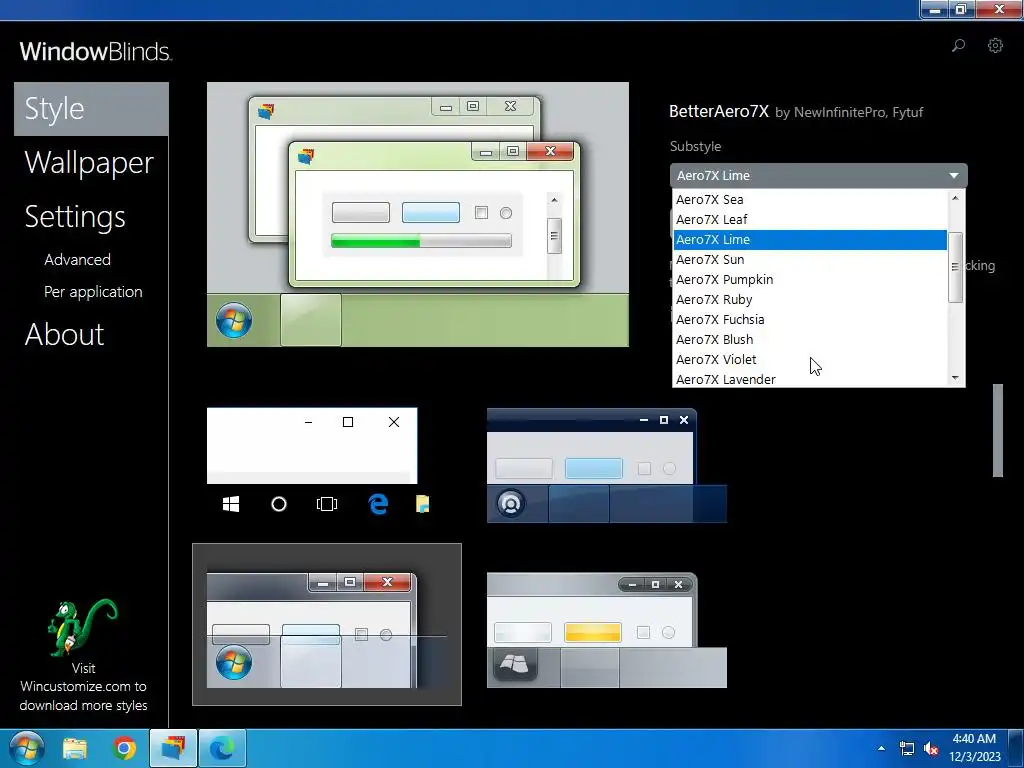Collapse the Substyle dropdown showing Aero7X Lime
Viewport: 1024px width, 768px height.
[818, 175]
